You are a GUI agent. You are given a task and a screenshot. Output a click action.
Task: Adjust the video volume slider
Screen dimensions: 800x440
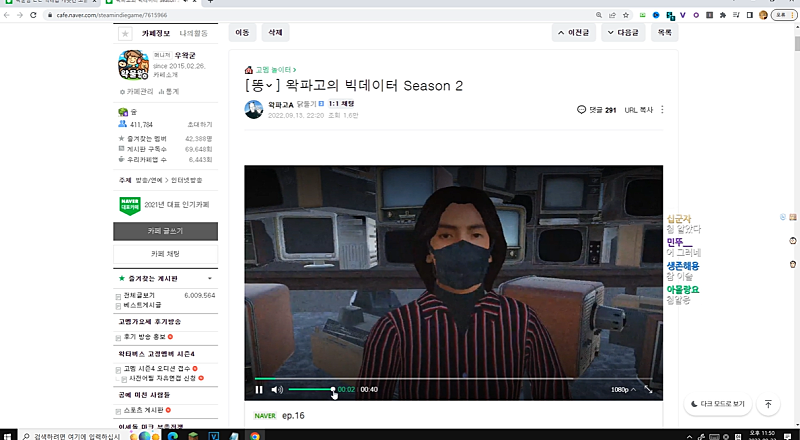click(311, 389)
